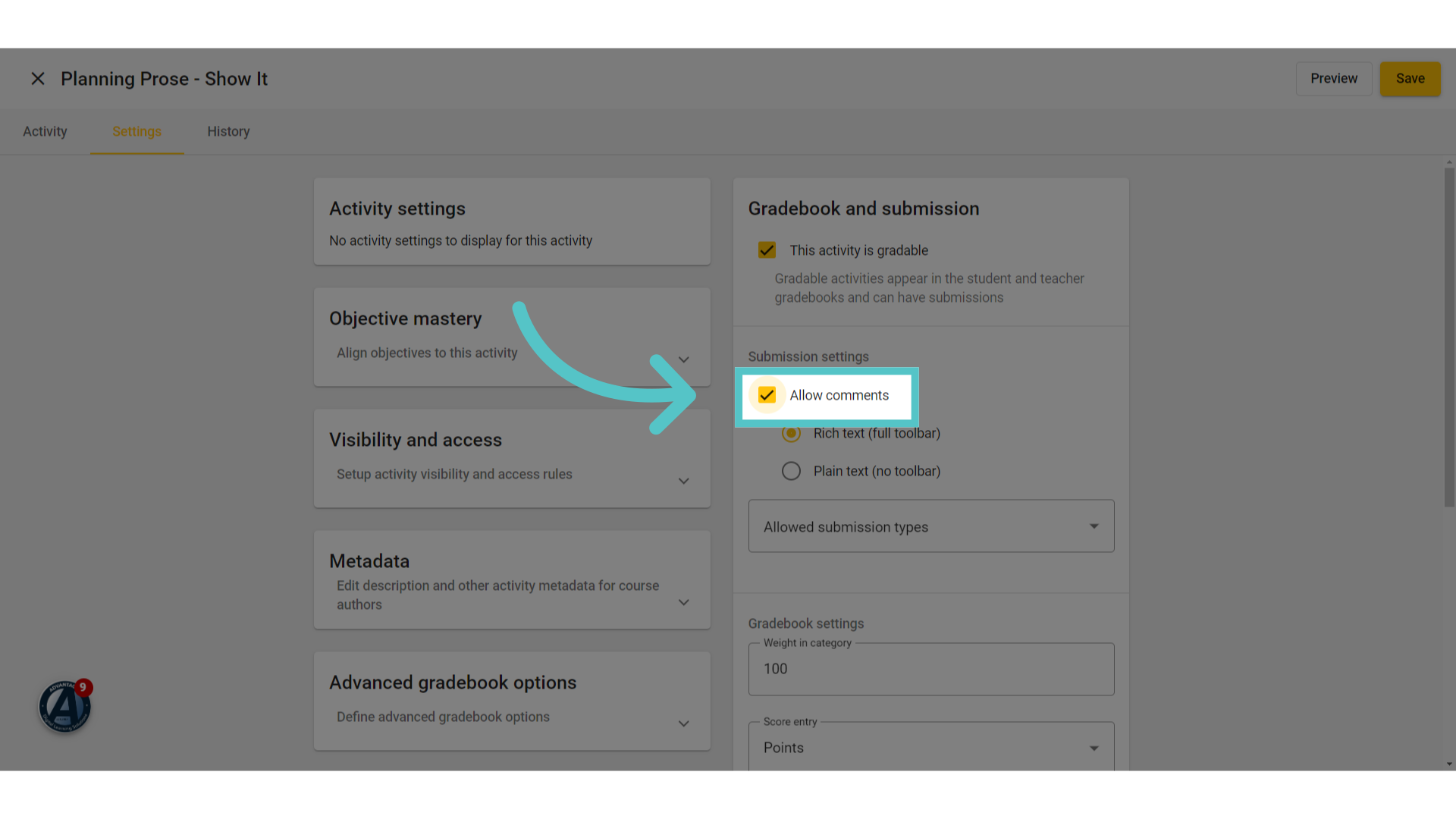1456x819 pixels.
Task: Switch to the Activity tab
Action: [x=45, y=131]
